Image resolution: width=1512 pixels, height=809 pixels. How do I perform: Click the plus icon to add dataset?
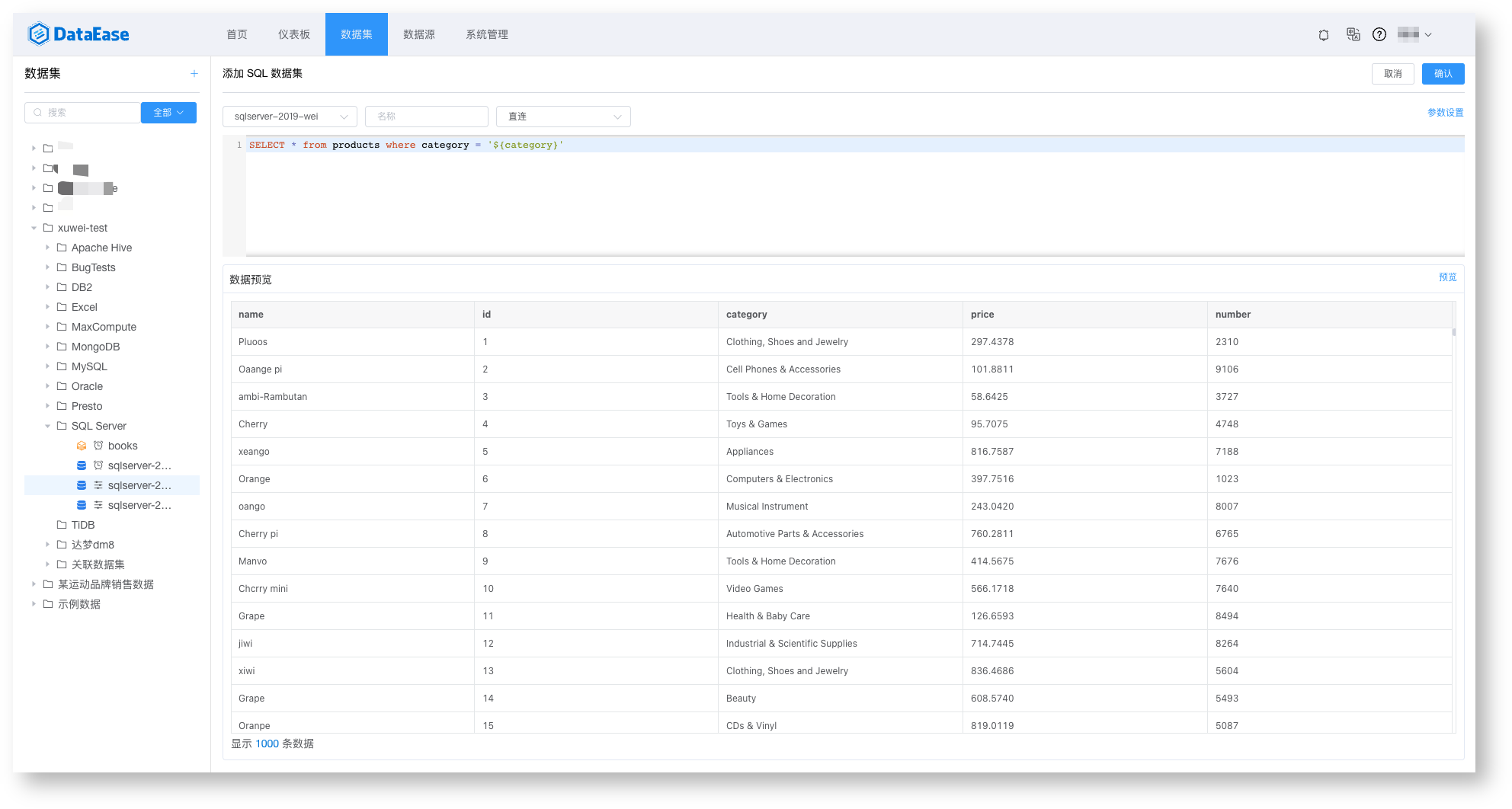tap(194, 74)
